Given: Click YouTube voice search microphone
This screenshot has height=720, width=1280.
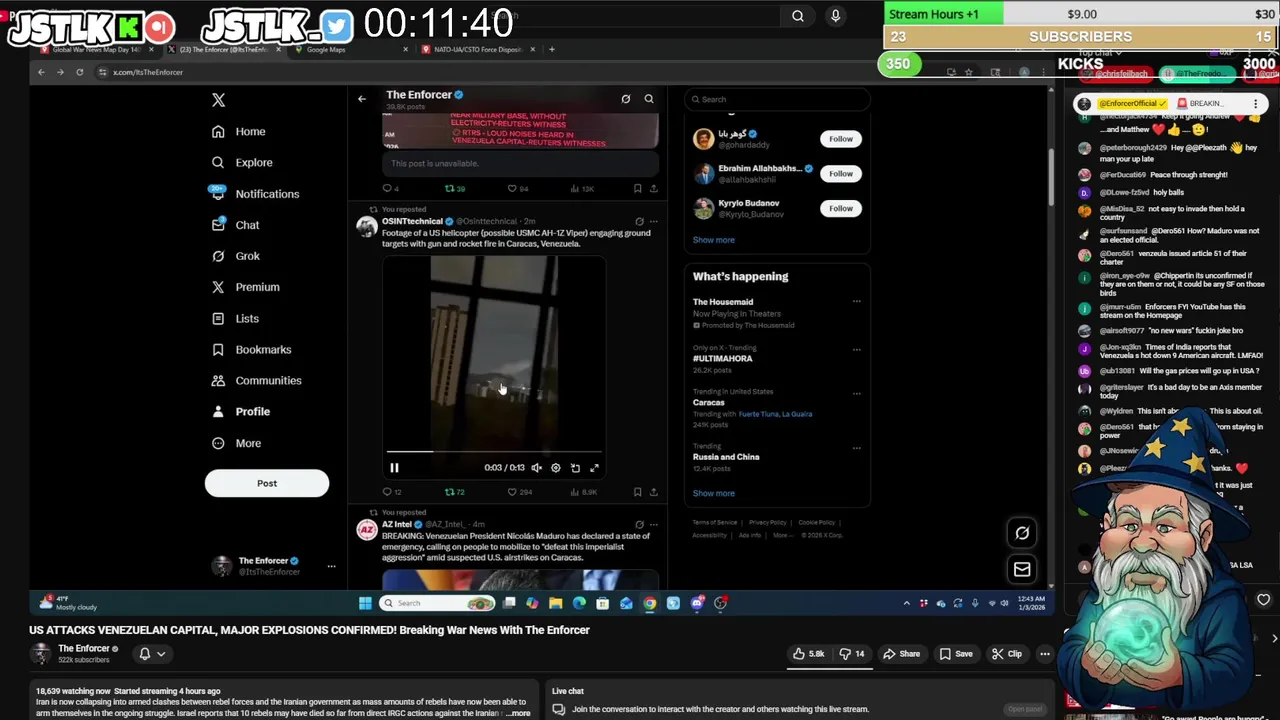Looking at the screenshot, I should point(836,15).
